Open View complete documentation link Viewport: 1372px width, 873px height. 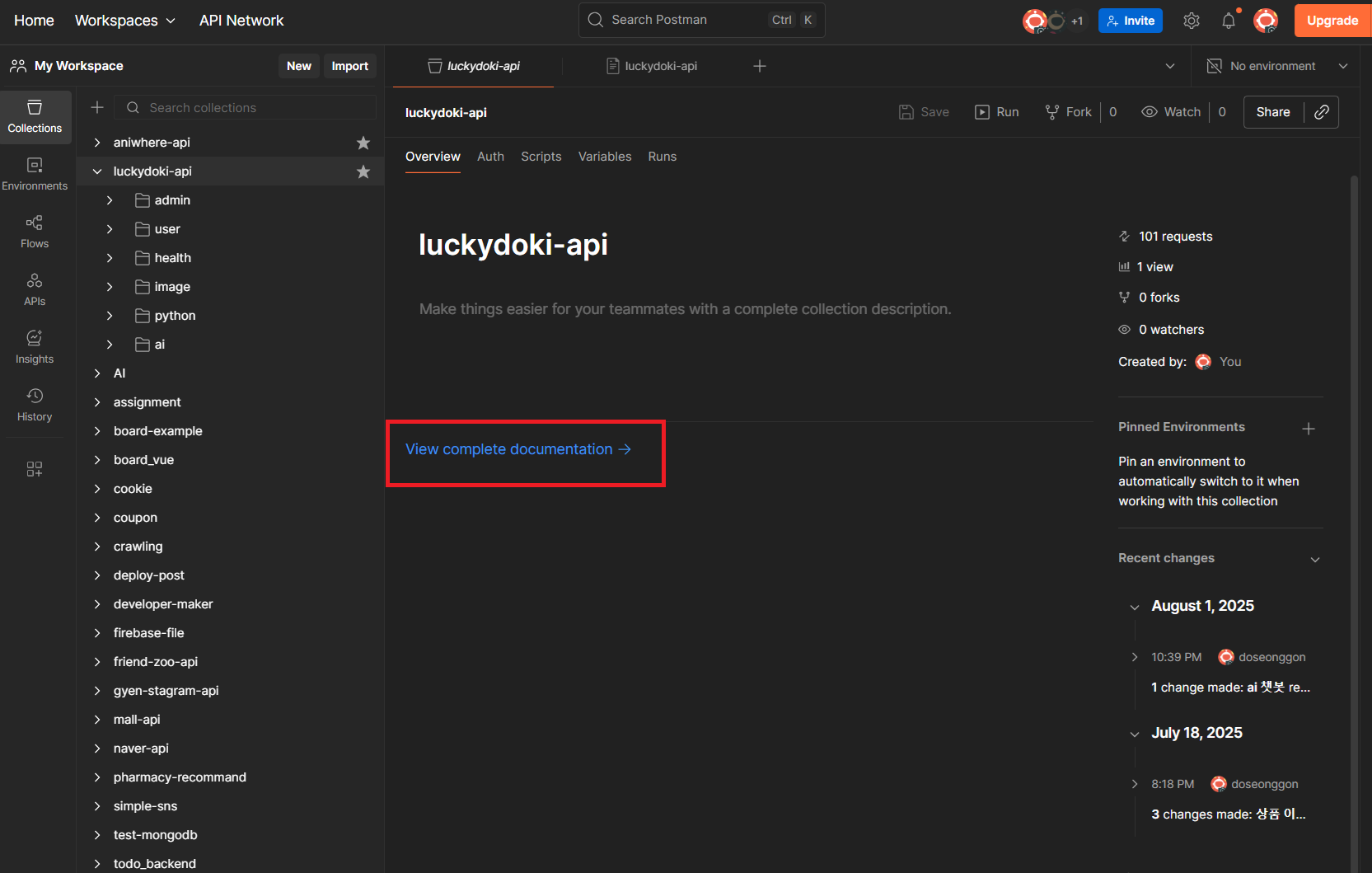[518, 449]
